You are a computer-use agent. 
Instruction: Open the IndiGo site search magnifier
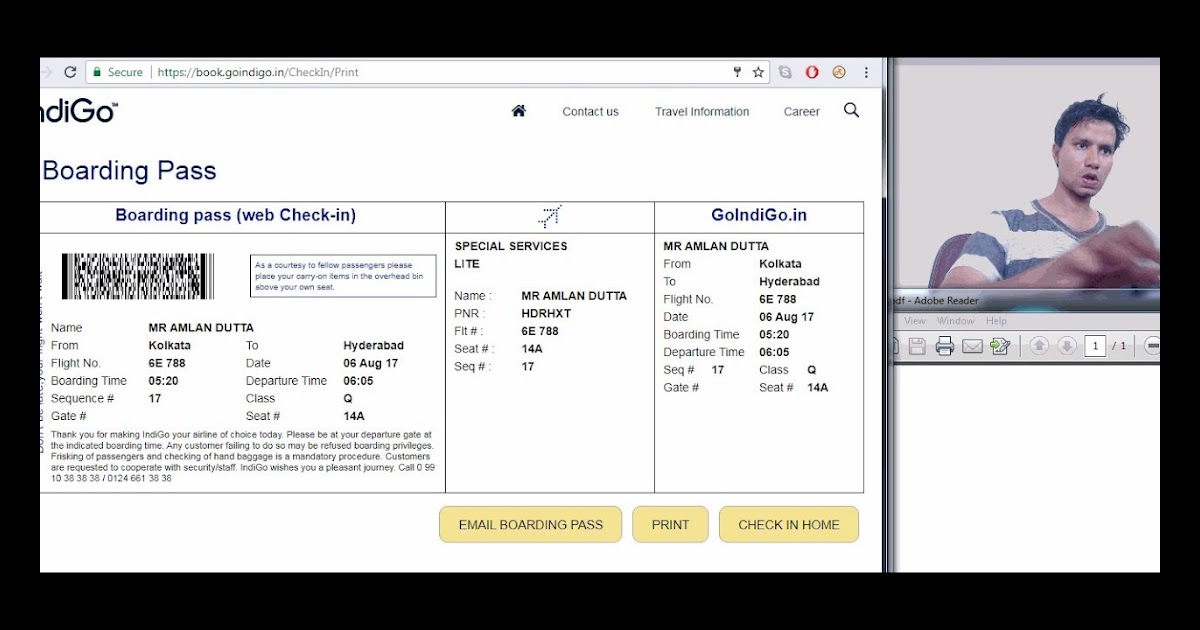851,110
